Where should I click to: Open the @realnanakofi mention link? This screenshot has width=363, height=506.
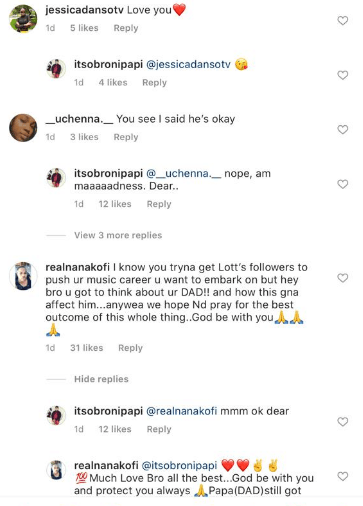click(x=182, y=411)
